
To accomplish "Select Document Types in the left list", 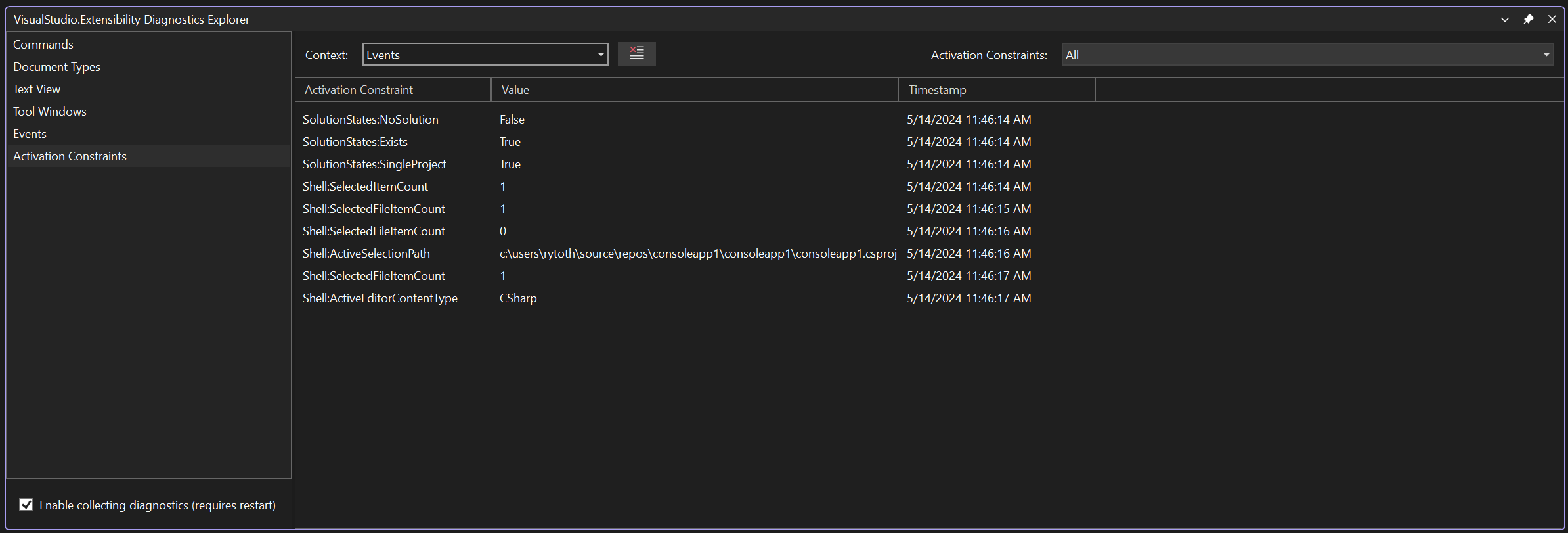I will pos(149,67).
